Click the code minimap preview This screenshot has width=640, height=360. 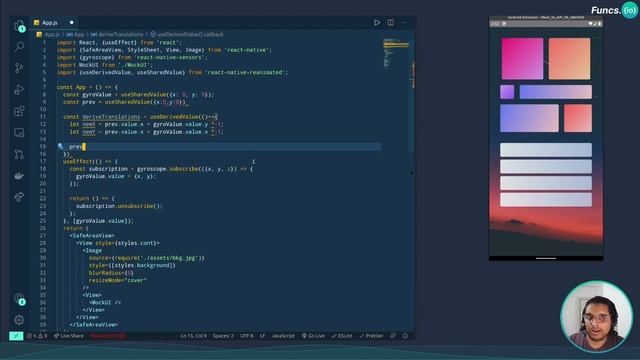(x=395, y=52)
